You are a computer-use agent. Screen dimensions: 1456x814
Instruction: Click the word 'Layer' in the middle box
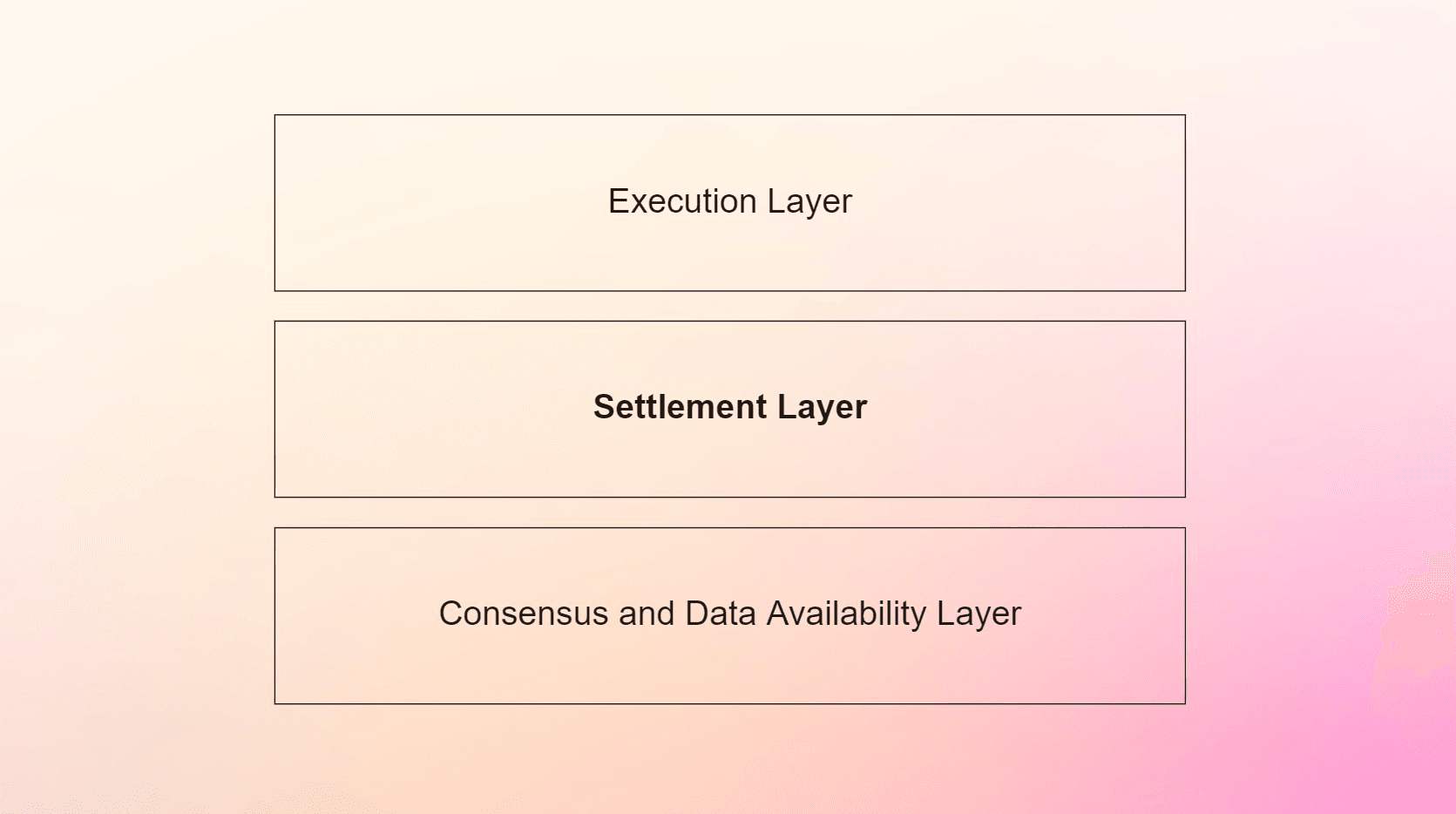[823, 409]
